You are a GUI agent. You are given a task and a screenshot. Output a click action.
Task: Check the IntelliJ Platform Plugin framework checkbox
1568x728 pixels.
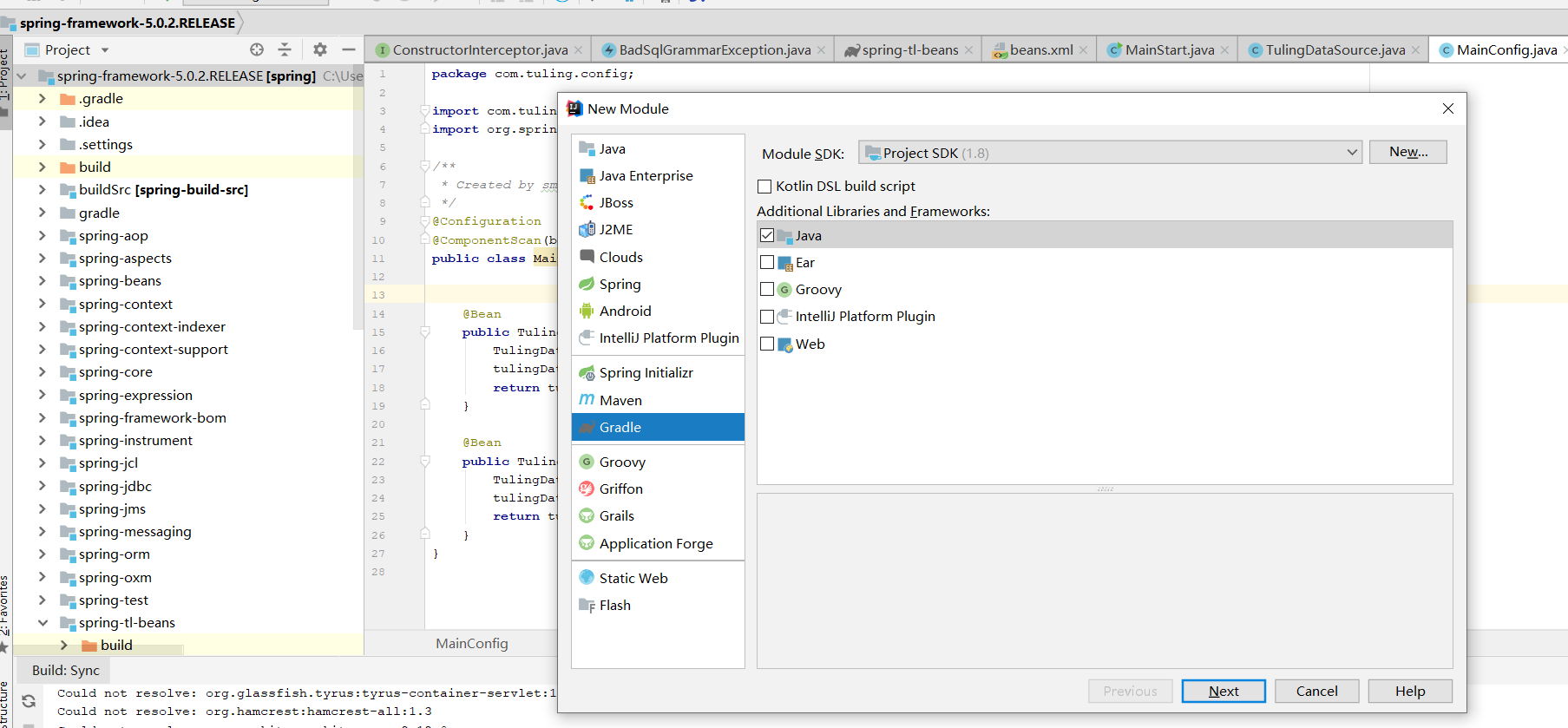click(767, 317)
